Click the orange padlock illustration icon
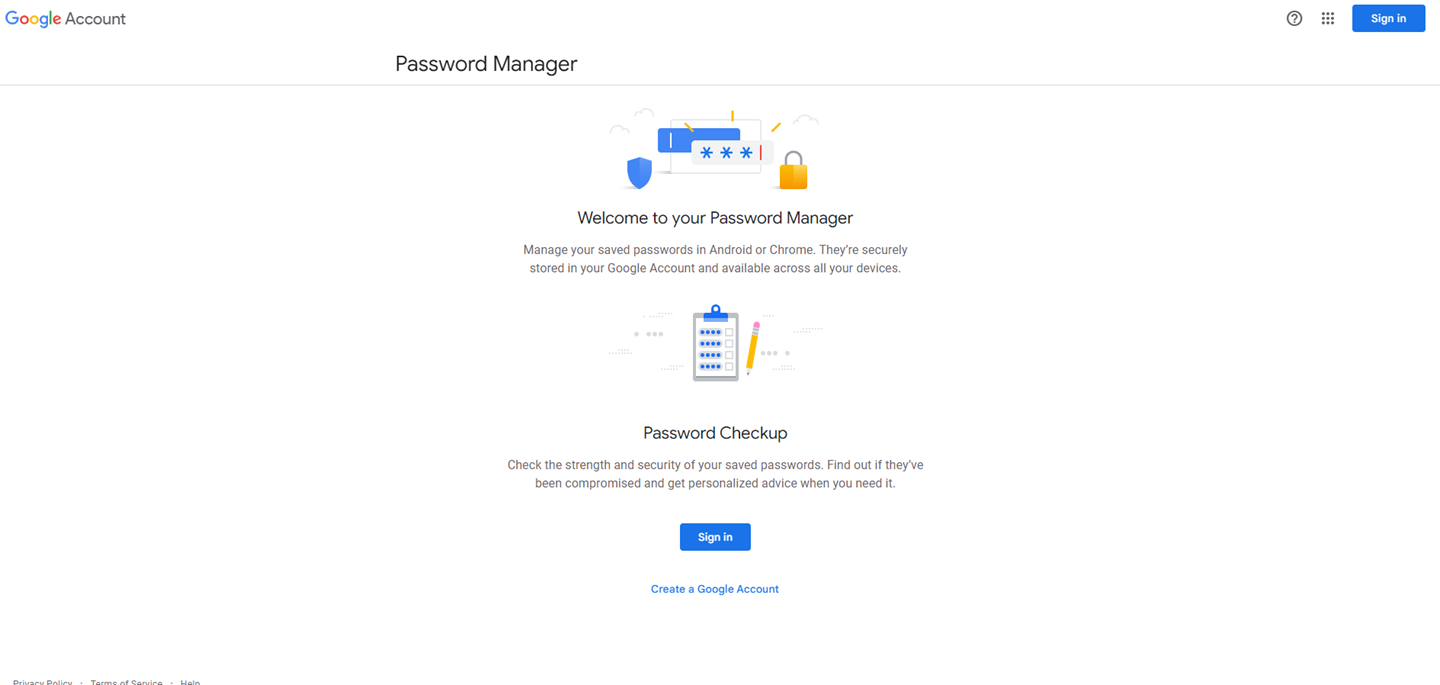This screenshot has height=685, width=1440. pyautogui.click(x=792, y=173)
